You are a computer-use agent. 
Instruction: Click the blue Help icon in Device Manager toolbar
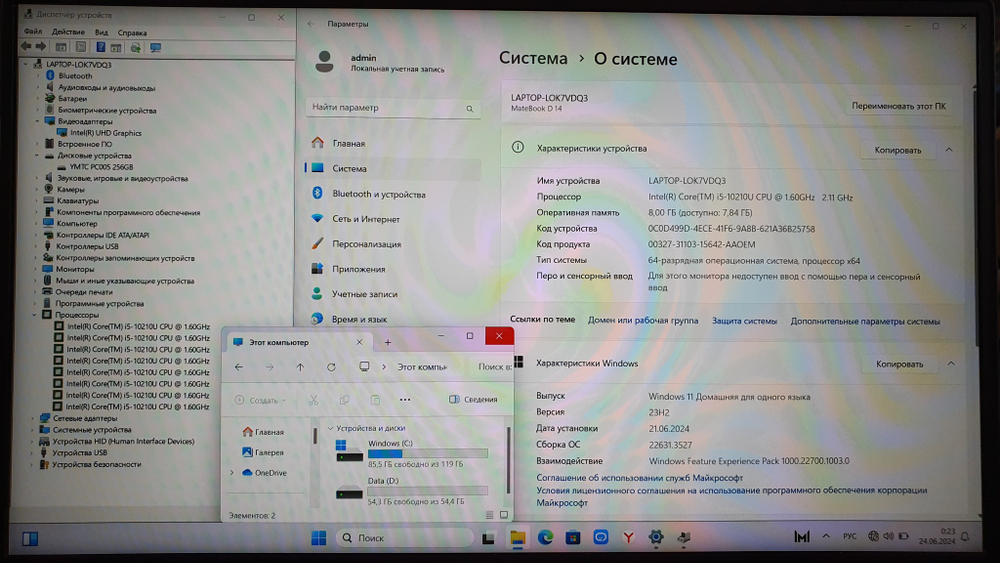pyautogui.click(x=100, y=47)
